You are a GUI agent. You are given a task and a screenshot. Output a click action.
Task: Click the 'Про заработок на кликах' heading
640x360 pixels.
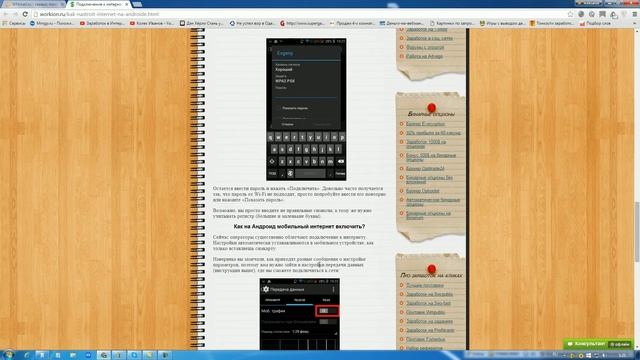tap(431, 276)
